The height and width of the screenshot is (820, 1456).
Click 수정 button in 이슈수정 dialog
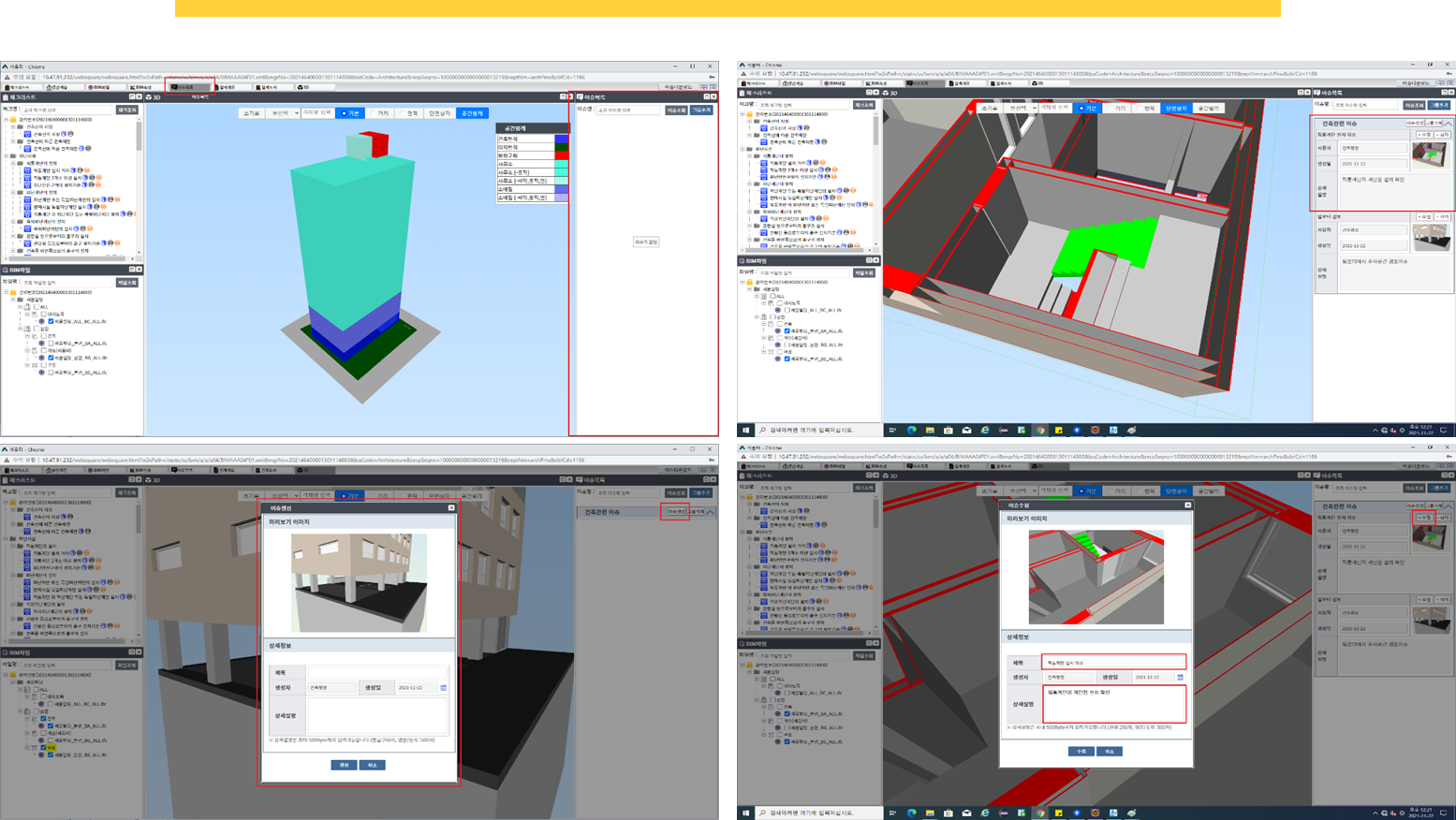click(1081, 752)
